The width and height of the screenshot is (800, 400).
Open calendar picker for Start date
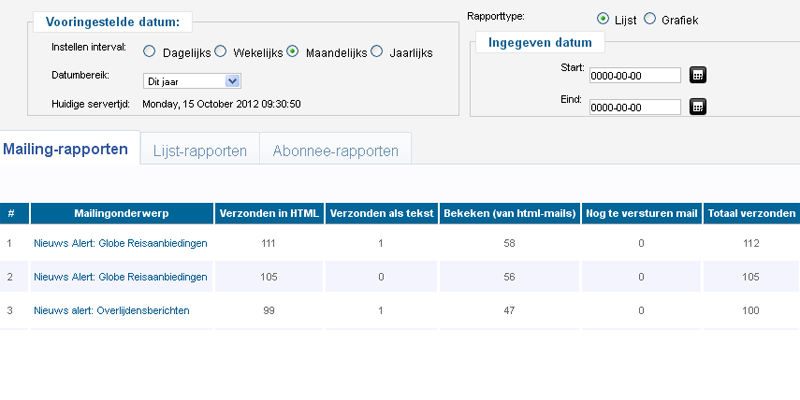click(x=698, y=75)
